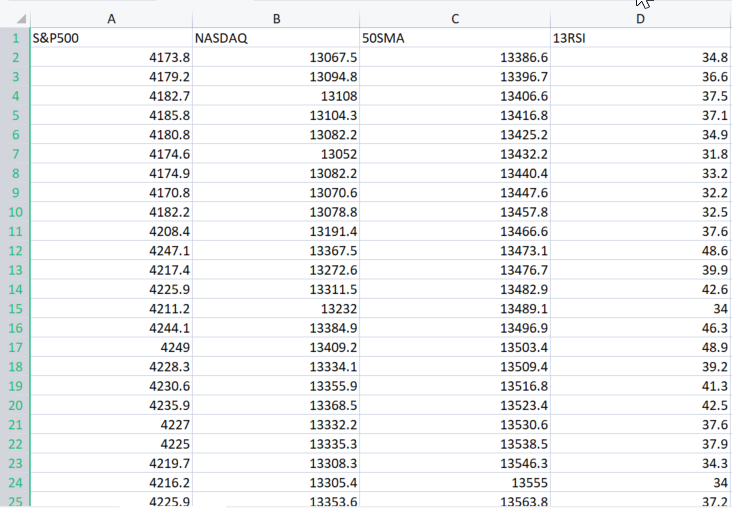Screen dimensions: 732x508
Task: Select cell with value 13523.4
Action: pyautogui.click(x=455, y=405)
